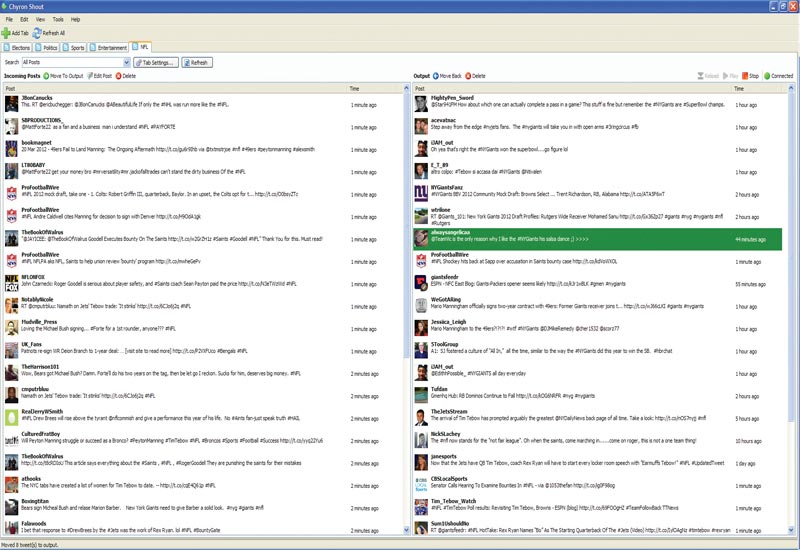Select the wtrilone output post
The height and width of the screenshot is (550, 800).
click(x=597, y=216)
